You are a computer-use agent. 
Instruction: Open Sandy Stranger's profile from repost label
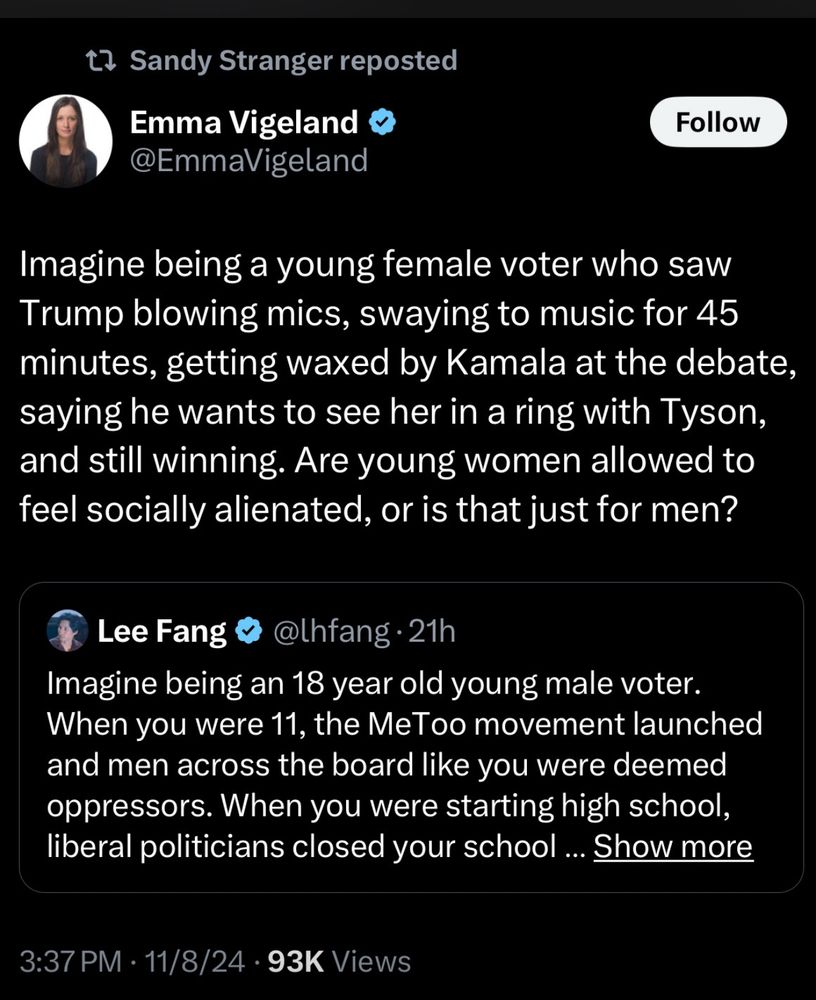(x=232, y=61)
